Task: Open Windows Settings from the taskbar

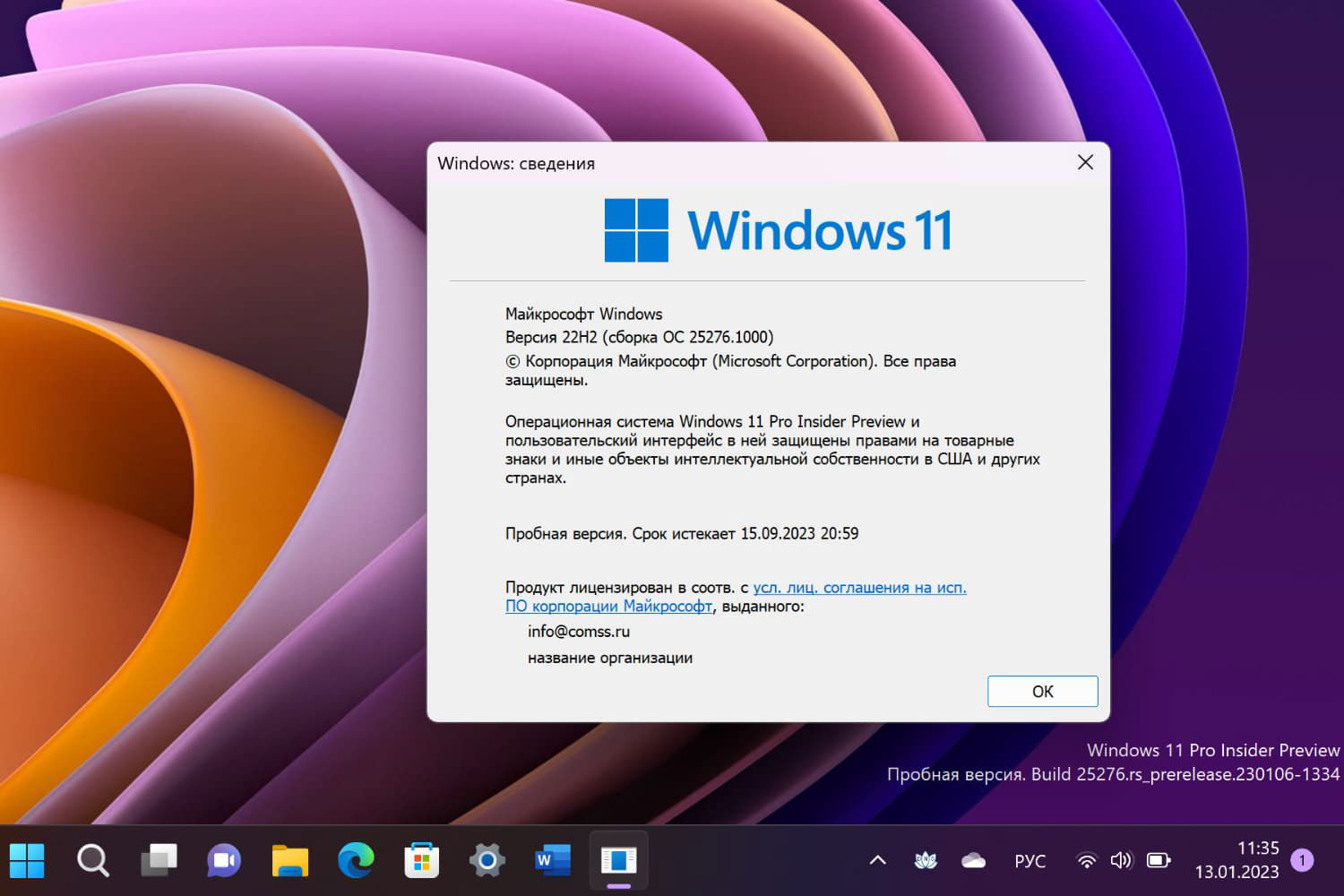Action: tap(486, 860)
